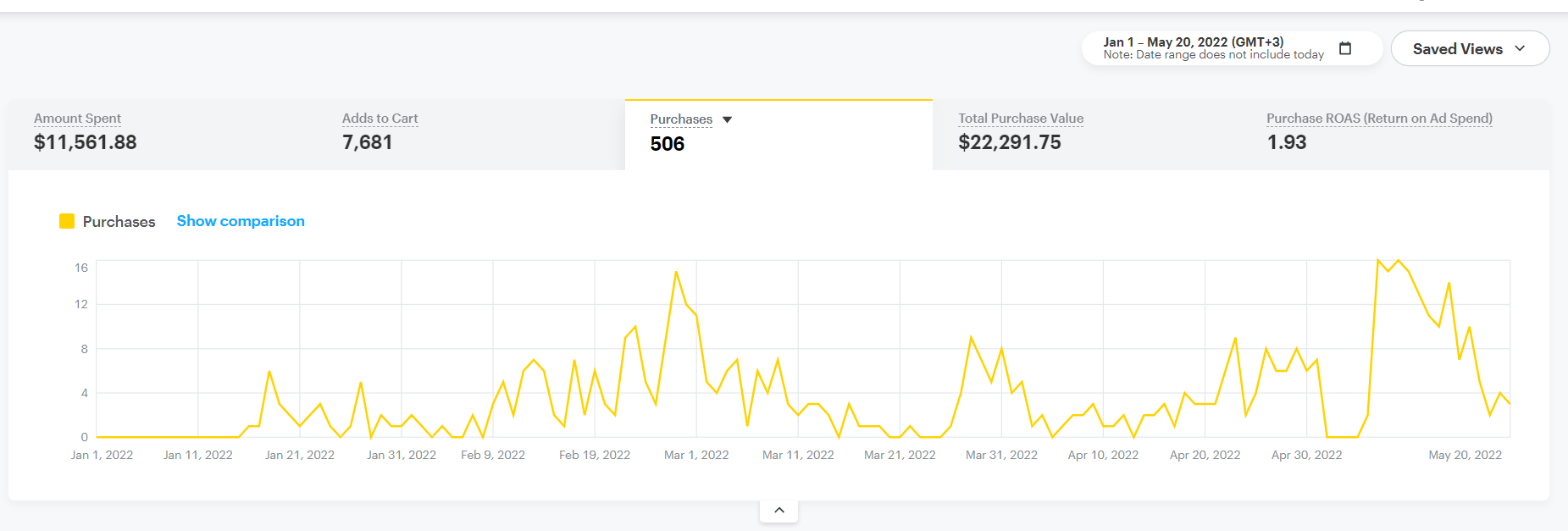Click the Mar 1, 2022 axis label
The width and height of the screenshot is (1568, 531).
(696, 455)
